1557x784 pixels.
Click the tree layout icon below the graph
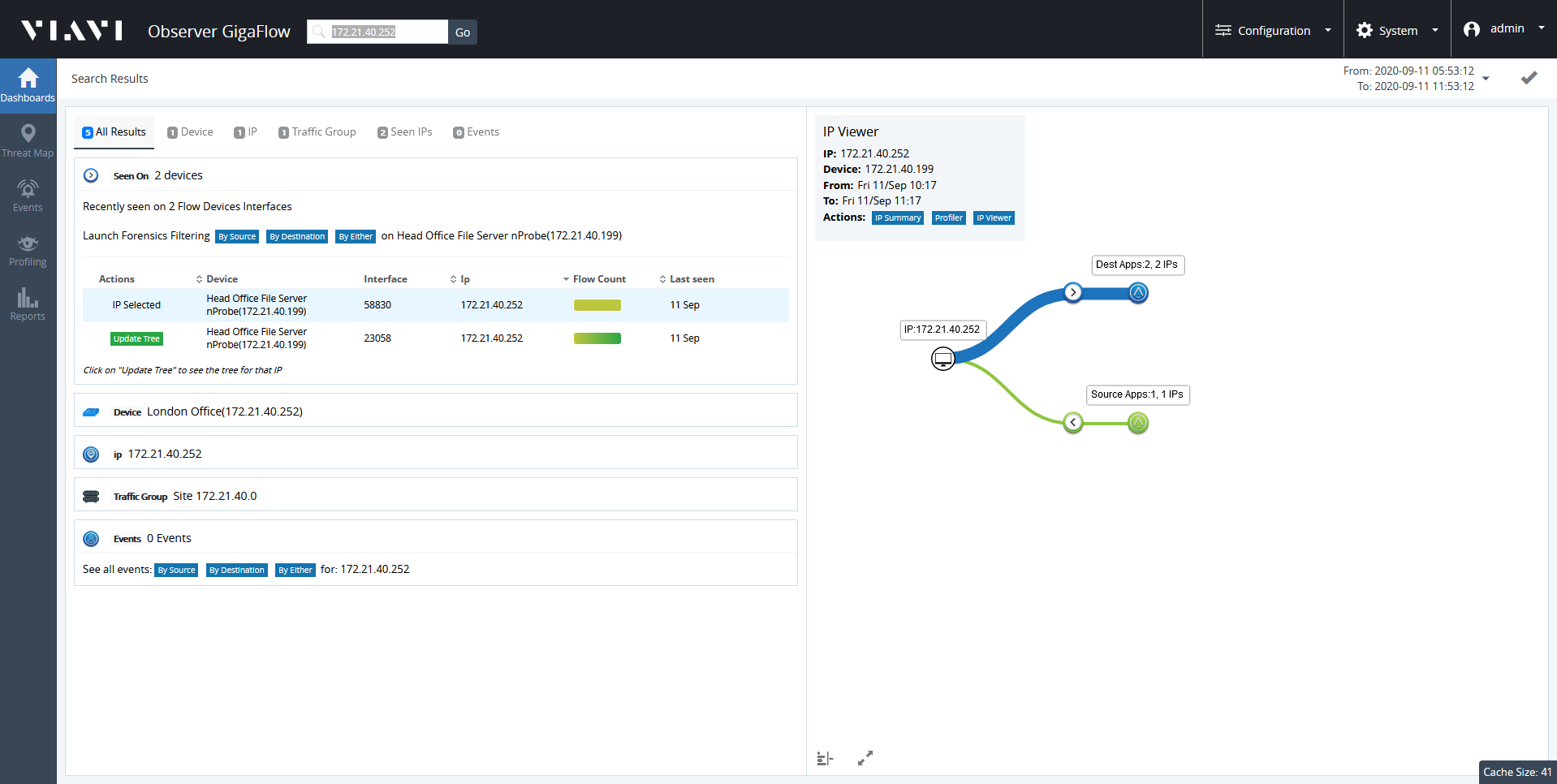point(825,758)
